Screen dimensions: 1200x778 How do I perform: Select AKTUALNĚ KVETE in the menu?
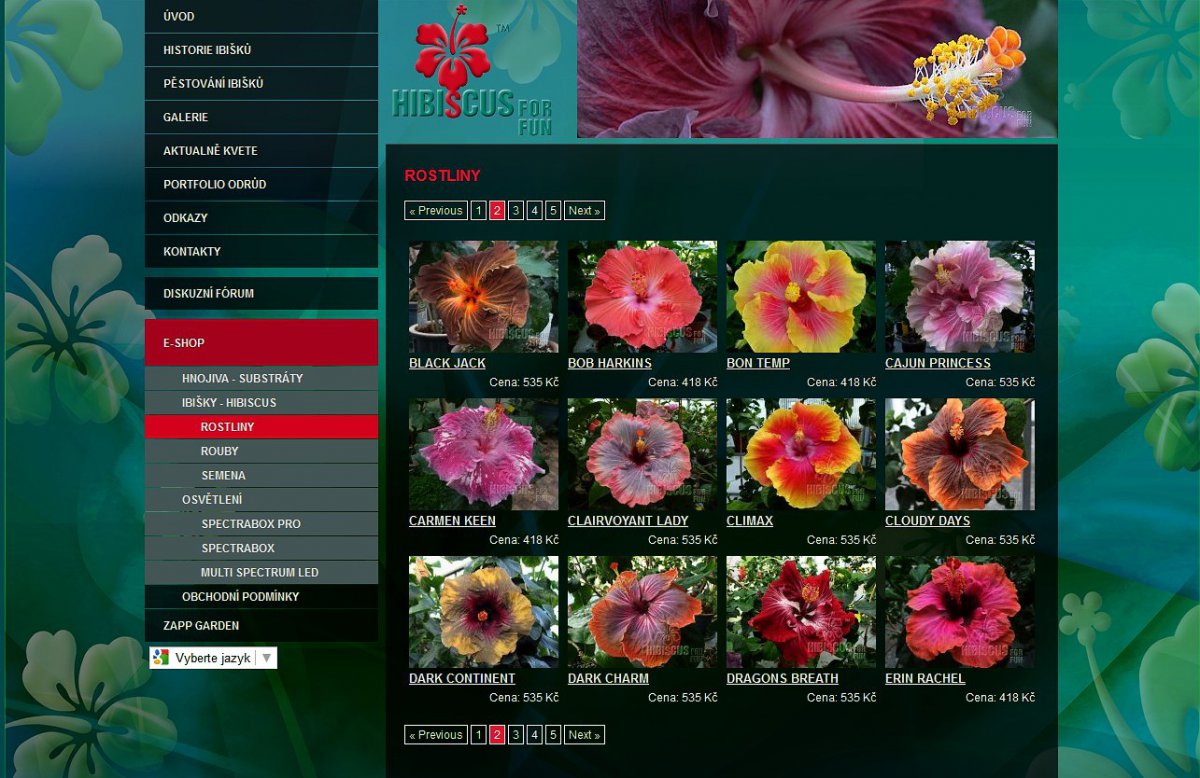pos(261,151)
